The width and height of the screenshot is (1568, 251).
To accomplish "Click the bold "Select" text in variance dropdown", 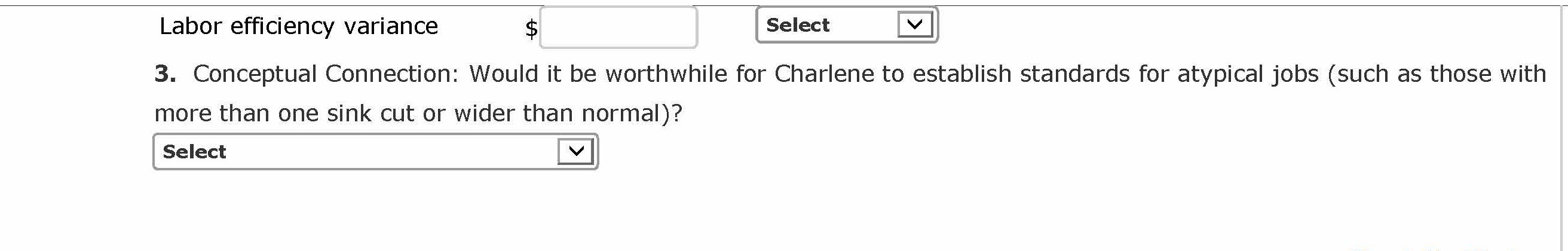I will (x=797, y=25).
